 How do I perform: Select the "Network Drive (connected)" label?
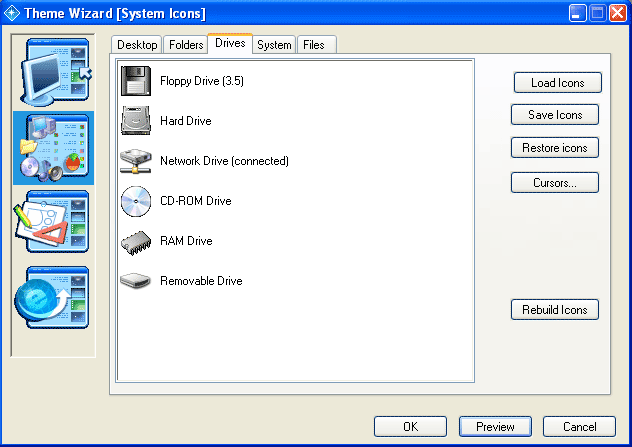click(x=225, y=161)
